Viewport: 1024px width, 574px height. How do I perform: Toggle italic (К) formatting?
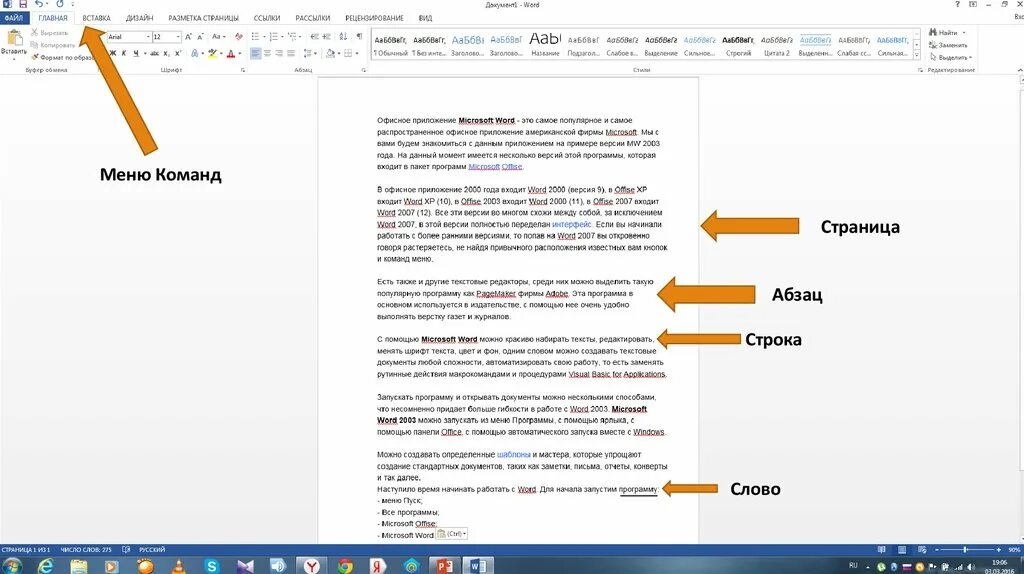[x=123, y=54]
